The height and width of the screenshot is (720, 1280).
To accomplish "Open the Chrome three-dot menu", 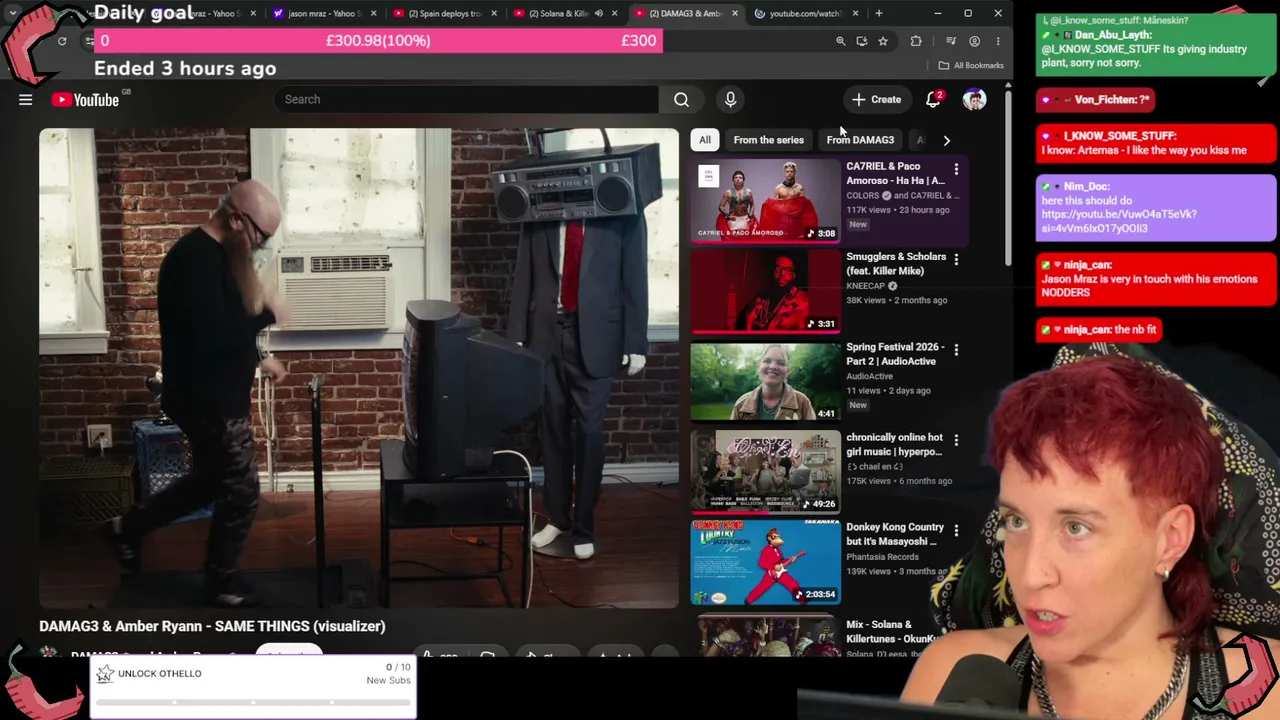I will 998,41.
